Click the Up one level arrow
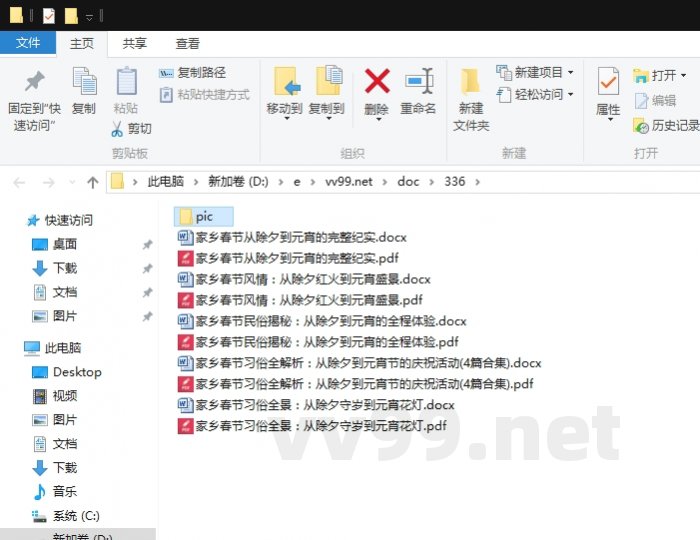The height and width of the screenshot is (540, 700). 92,183
